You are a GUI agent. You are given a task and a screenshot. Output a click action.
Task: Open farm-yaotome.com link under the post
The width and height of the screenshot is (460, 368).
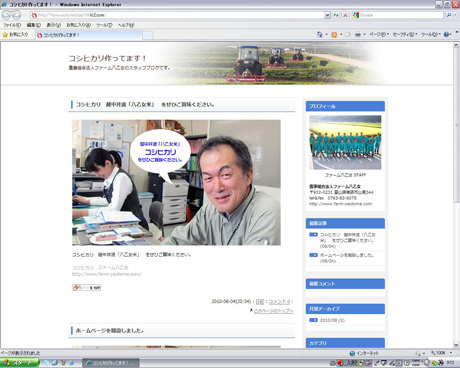click(x=107, y=274)
